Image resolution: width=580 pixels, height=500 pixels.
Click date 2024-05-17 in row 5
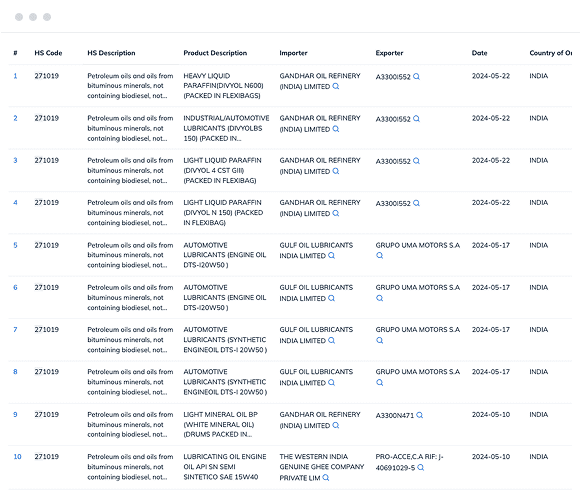(490, 245)
